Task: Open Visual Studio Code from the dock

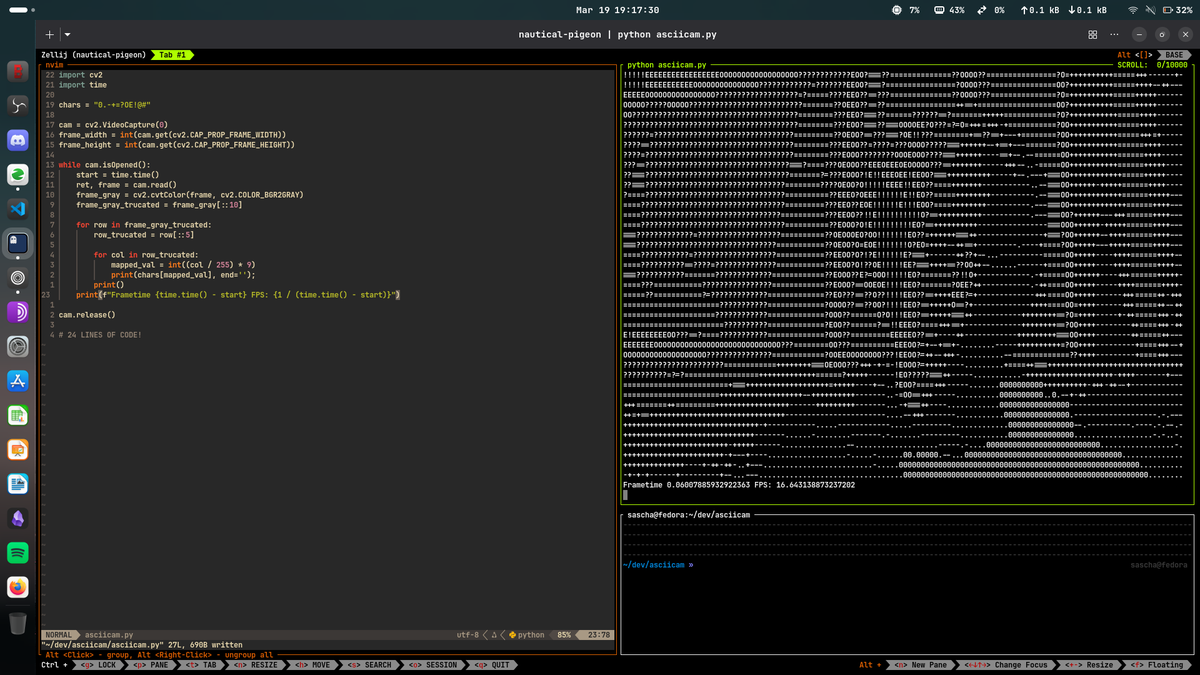Action: click(18, 209)
